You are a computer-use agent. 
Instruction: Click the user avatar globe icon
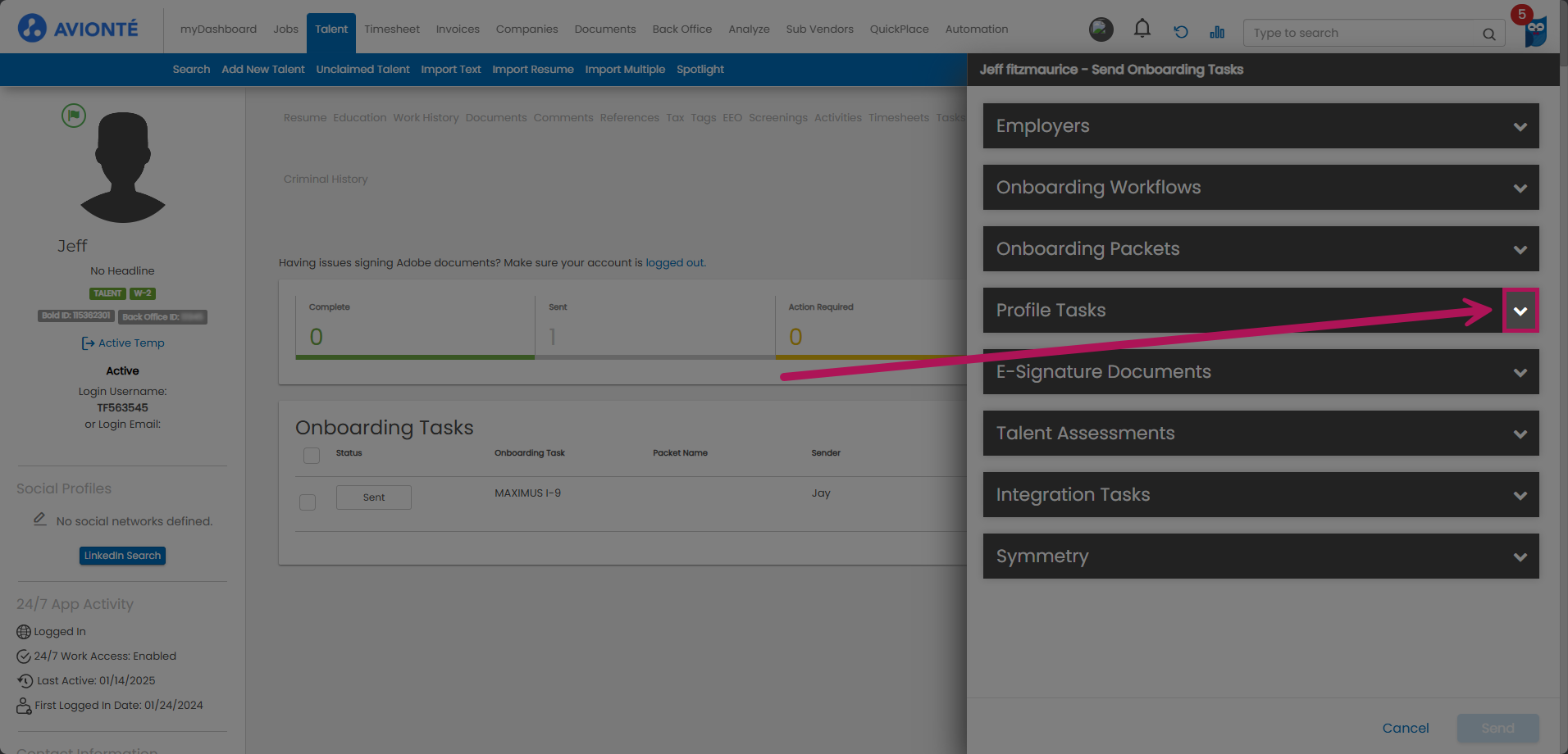tap(1101, 30)
